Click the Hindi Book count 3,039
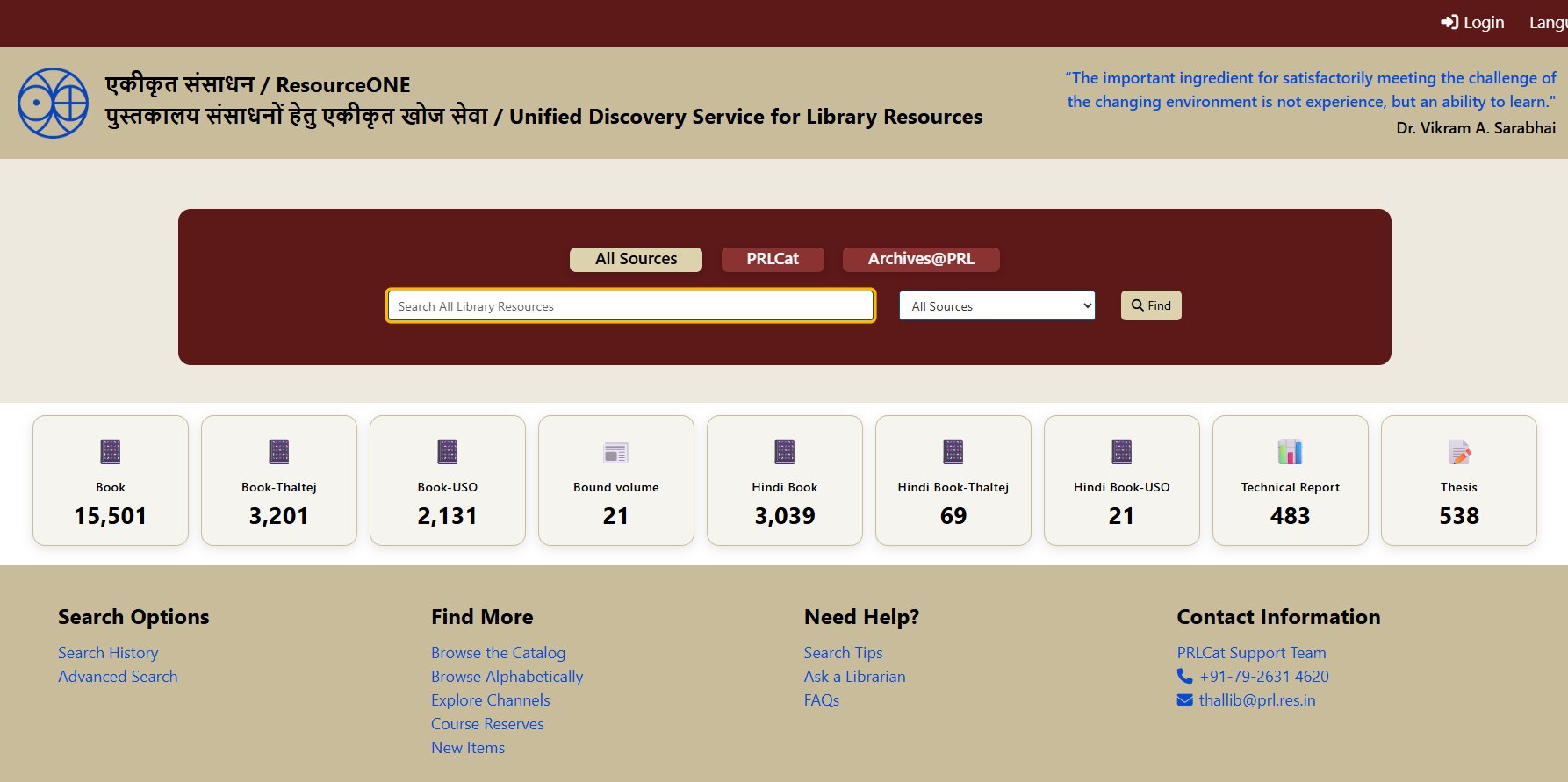 pos(785,516)
